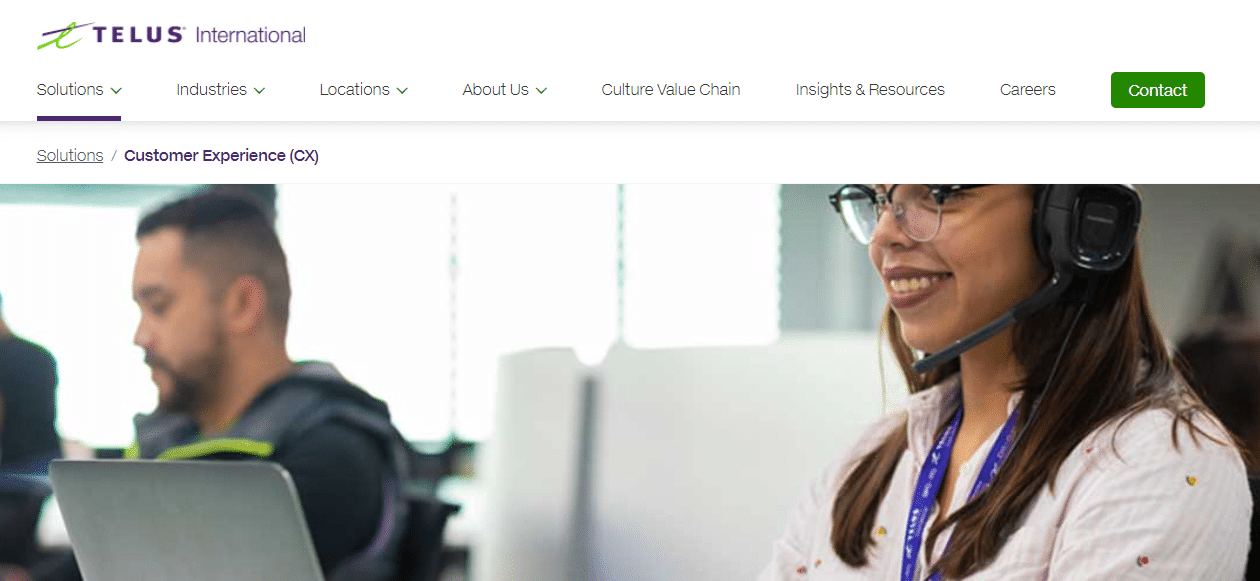Viewport: 1260px width, 581px height.
Task: Click the green Contact button
Action: point(1158,90)
